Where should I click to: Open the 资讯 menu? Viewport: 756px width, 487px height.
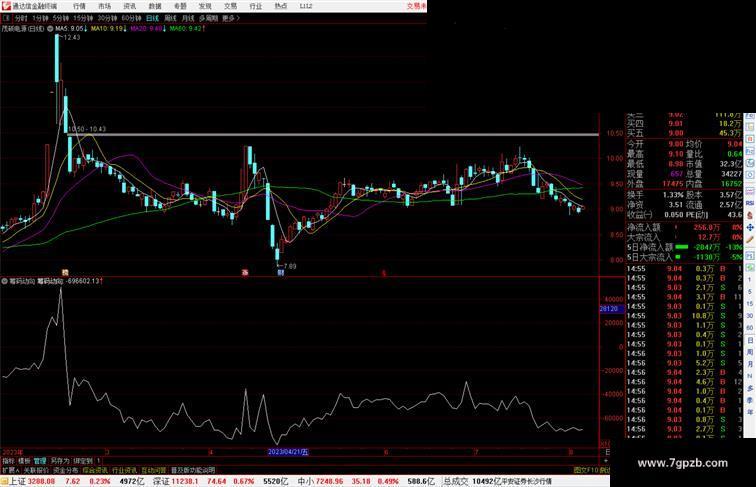(129, 6)
